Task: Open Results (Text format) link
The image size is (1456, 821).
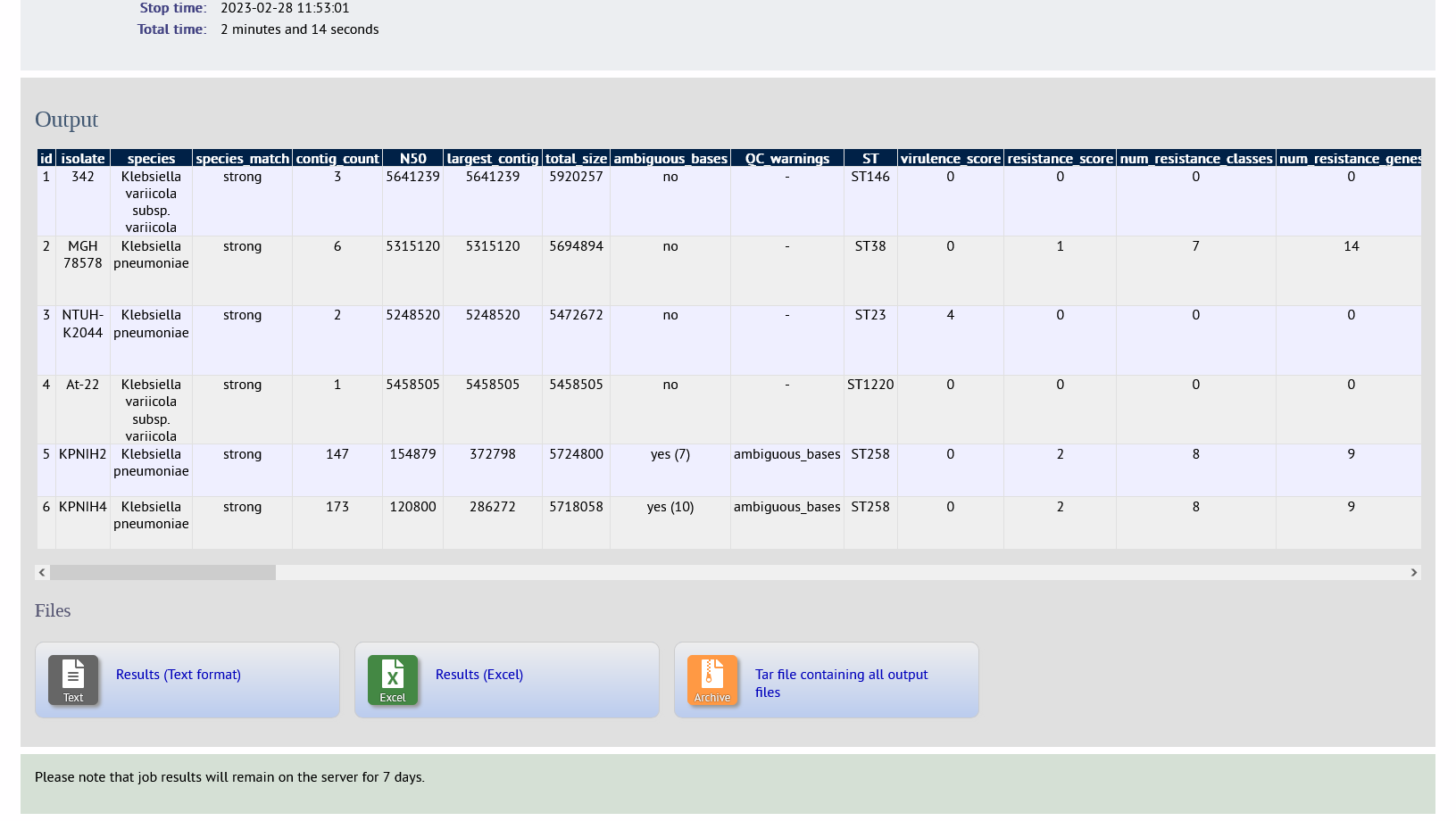Action: click(x=179, y=675)
